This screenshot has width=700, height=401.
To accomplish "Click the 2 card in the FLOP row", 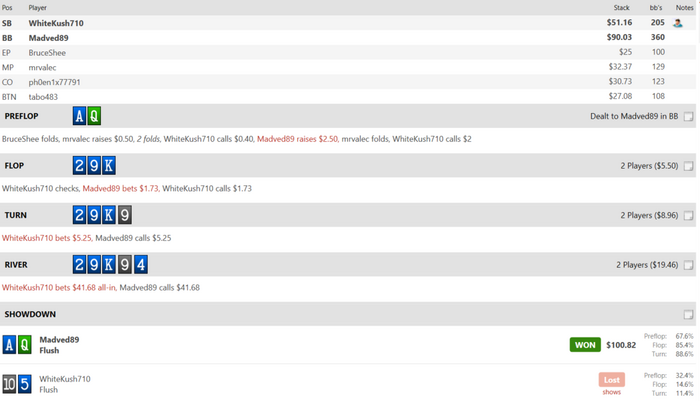I will click(79, 166).
